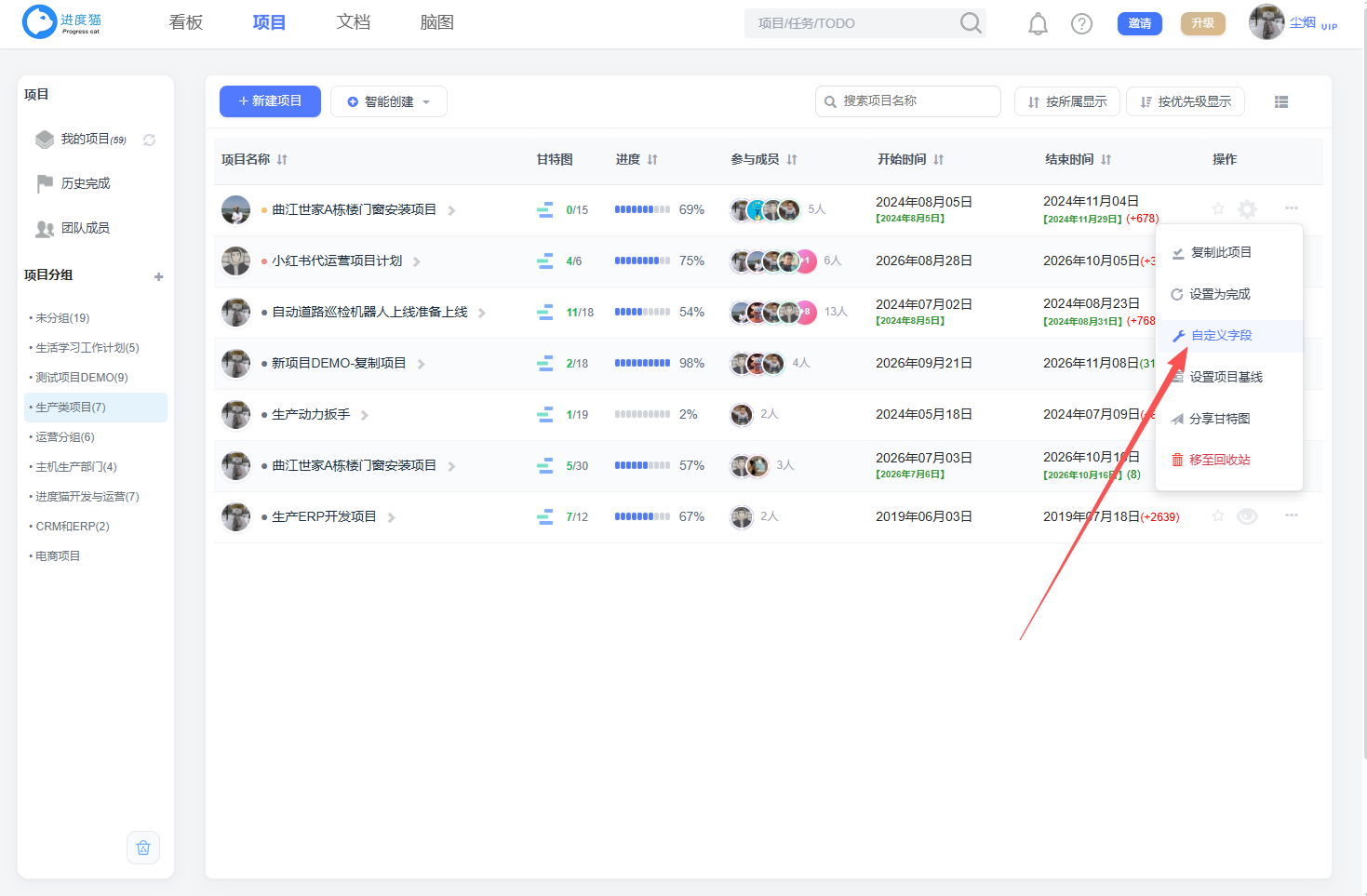Open the help question mark icon
This screenshot has width=1367, height=896.
(1081, 23)
